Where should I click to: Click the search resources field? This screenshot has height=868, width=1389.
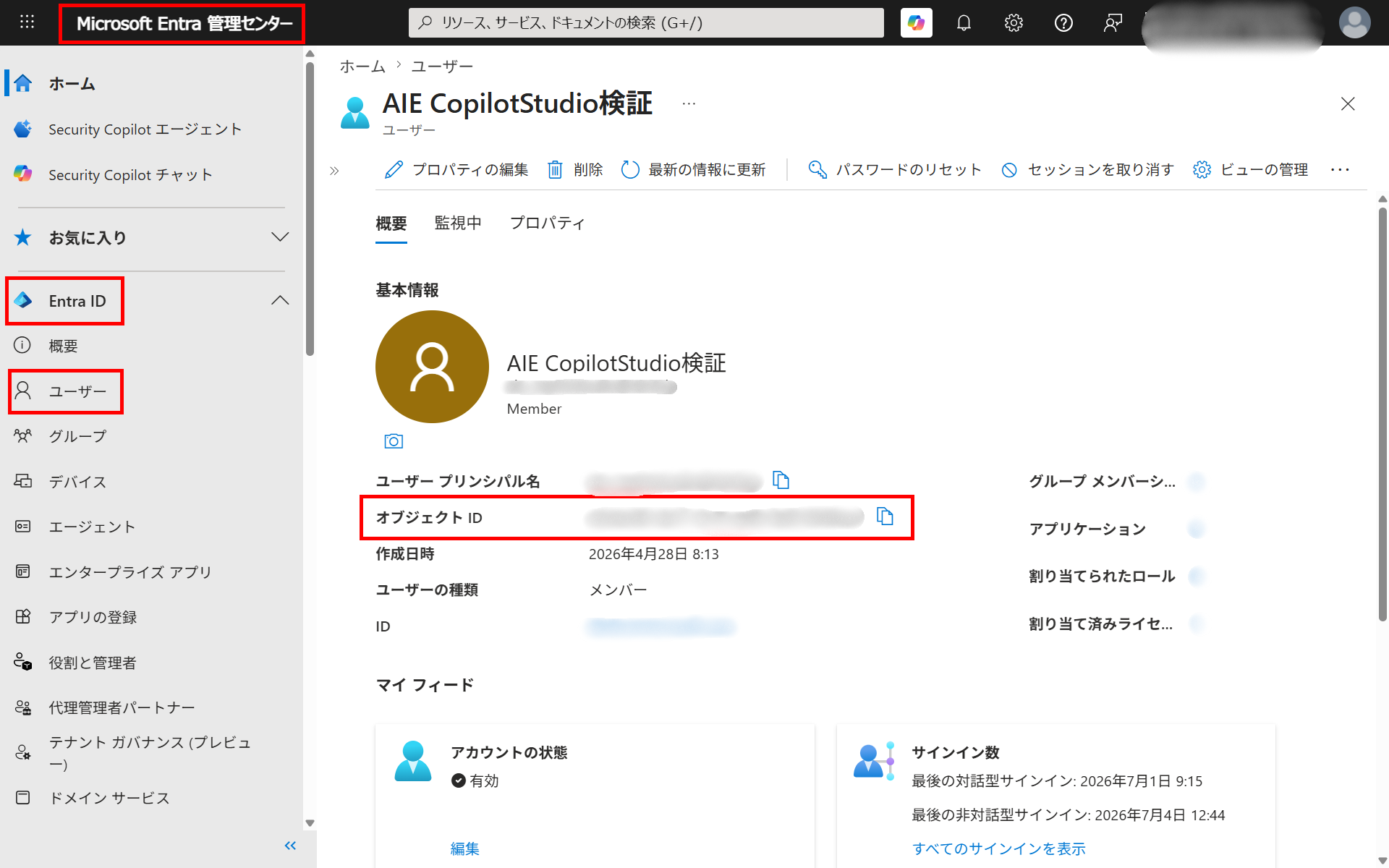point(646,23)
